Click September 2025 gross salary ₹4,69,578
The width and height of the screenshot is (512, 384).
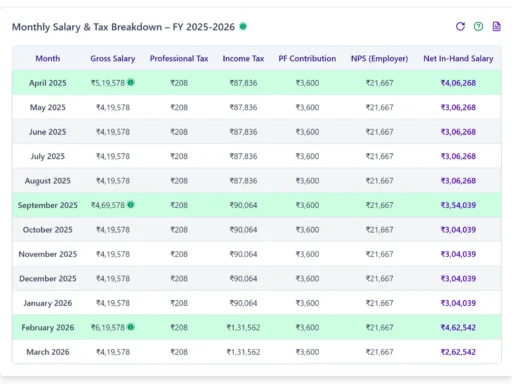click(108, 205)
